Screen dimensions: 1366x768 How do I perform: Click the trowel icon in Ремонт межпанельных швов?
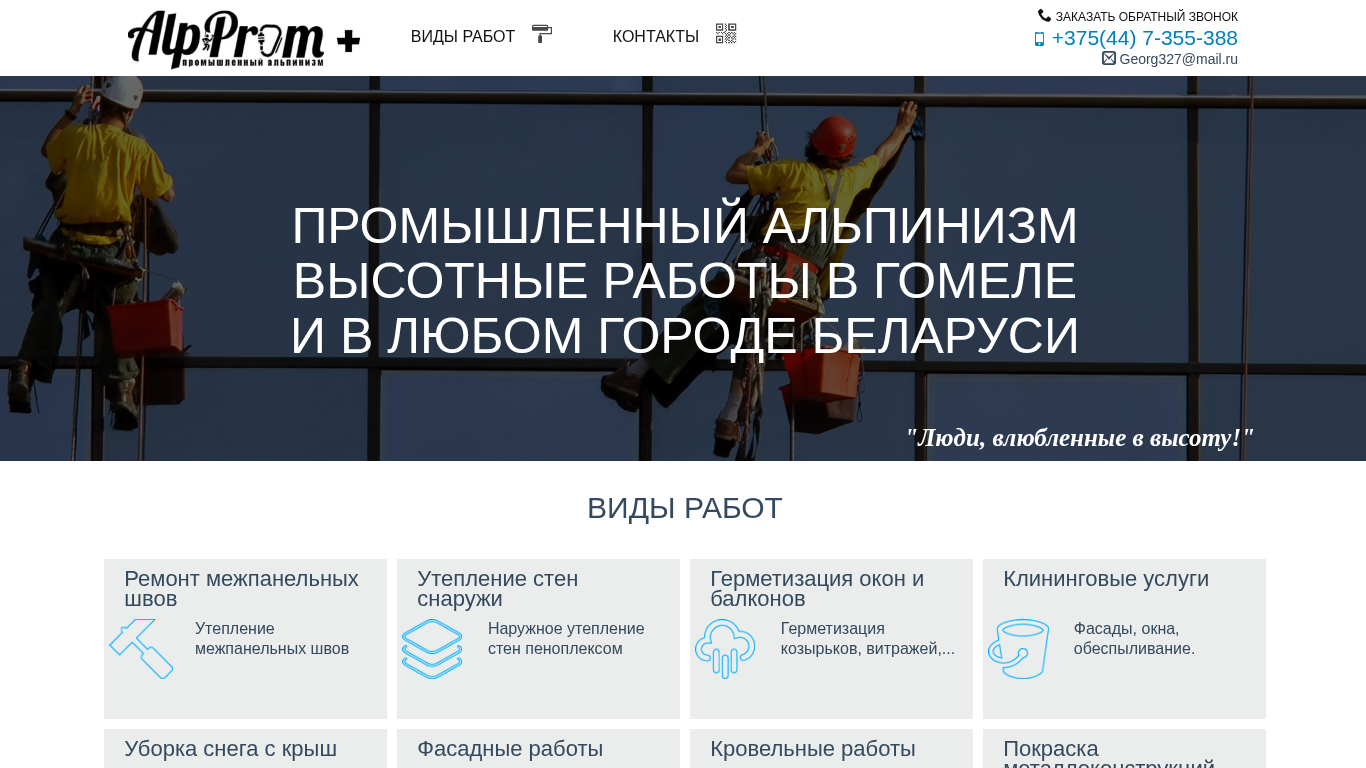(141, 648)
